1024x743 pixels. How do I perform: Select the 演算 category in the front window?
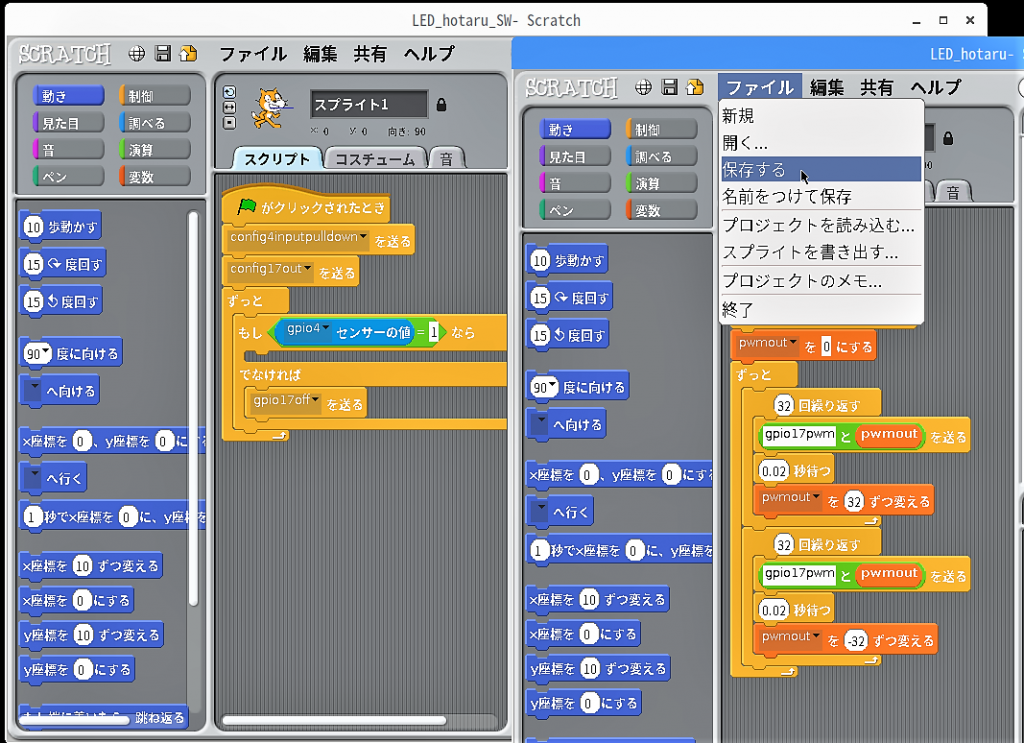click(662, 183)
